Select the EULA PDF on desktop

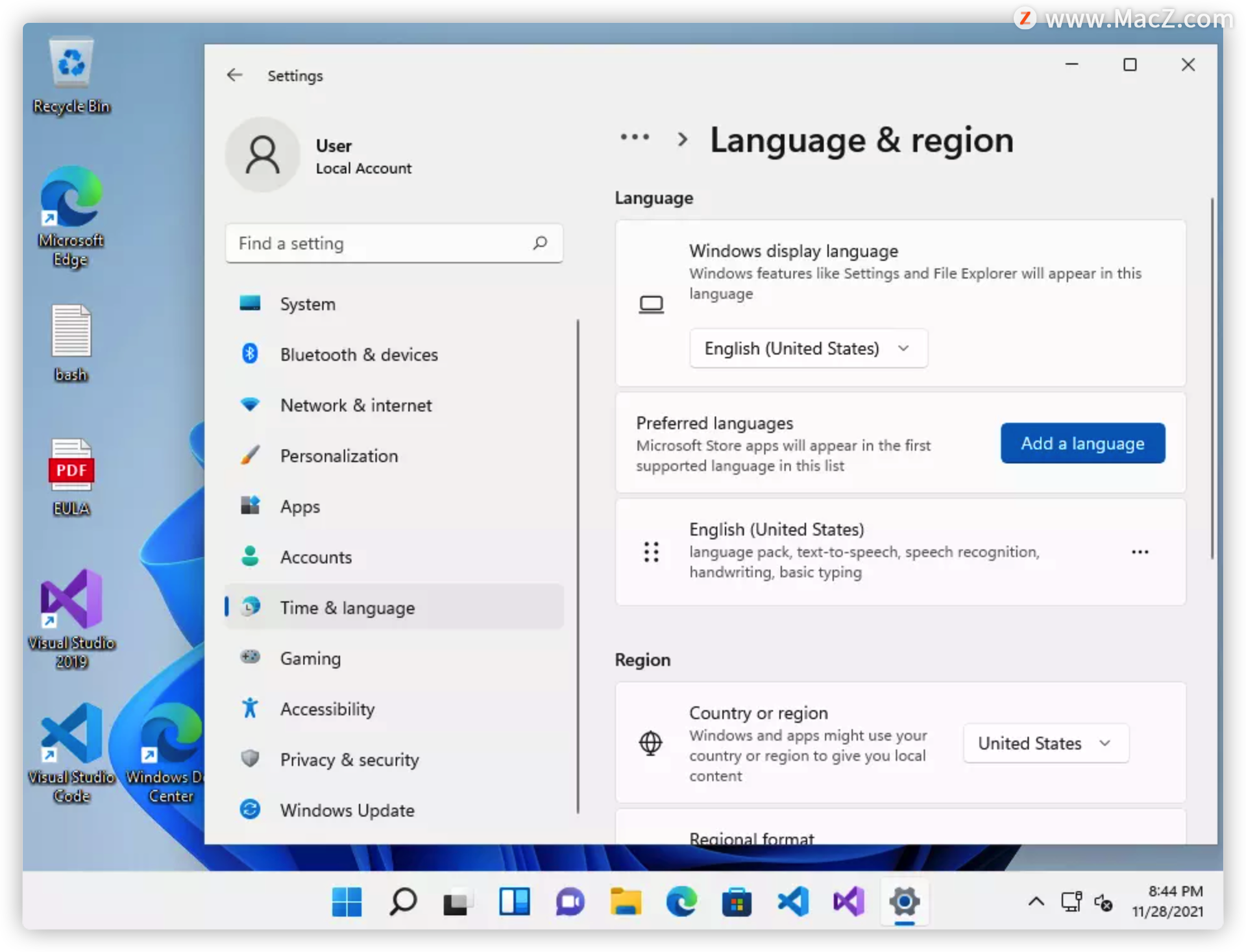tap(71, 478)
